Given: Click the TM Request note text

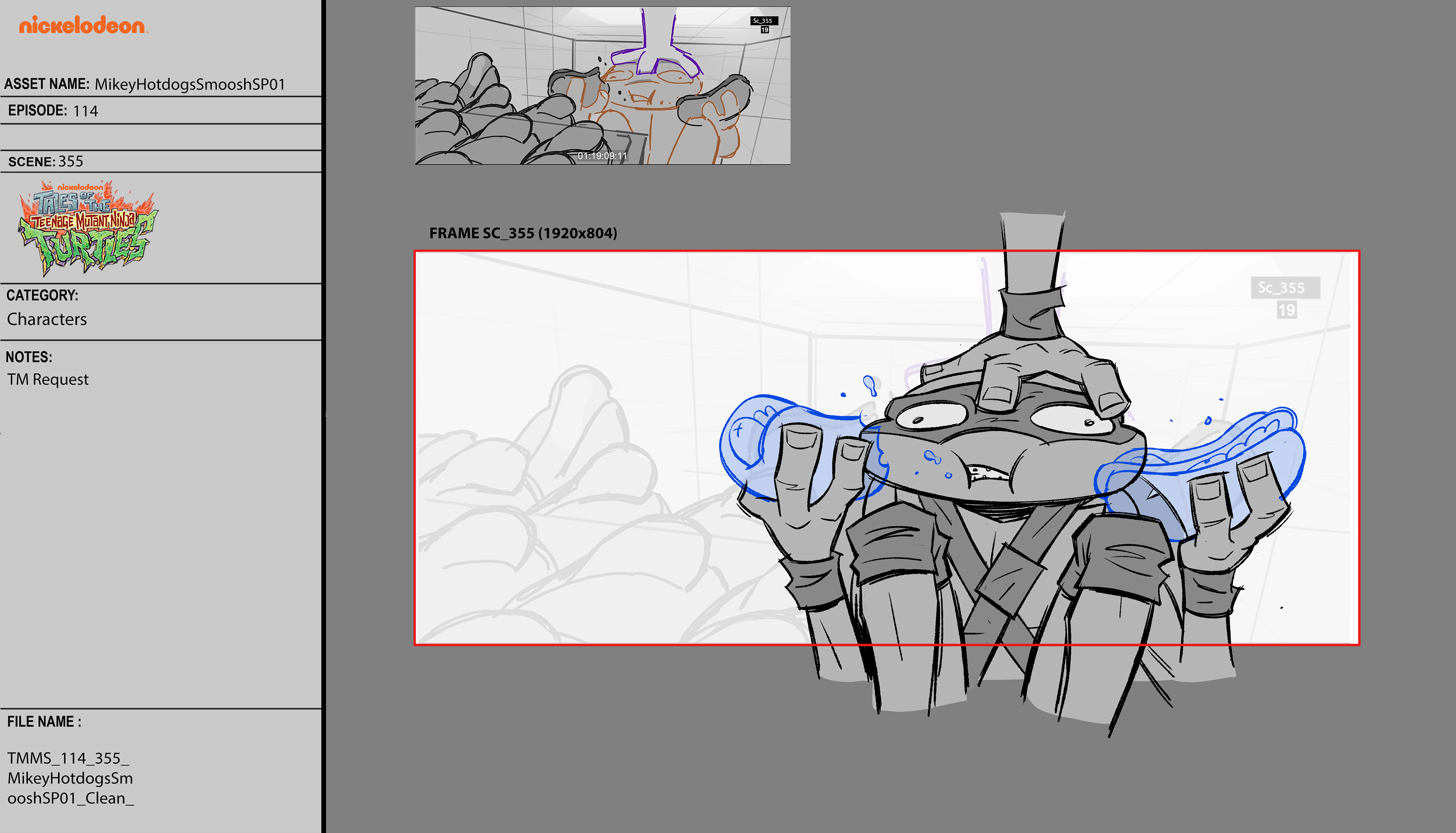Looking at the screenshot, I should (48, 379).
